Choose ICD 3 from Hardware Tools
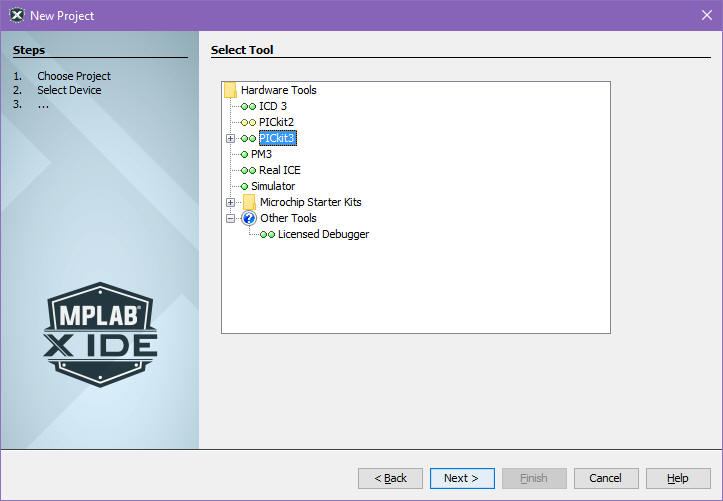This screenshot has height=501, width=723. coord(273,106)
